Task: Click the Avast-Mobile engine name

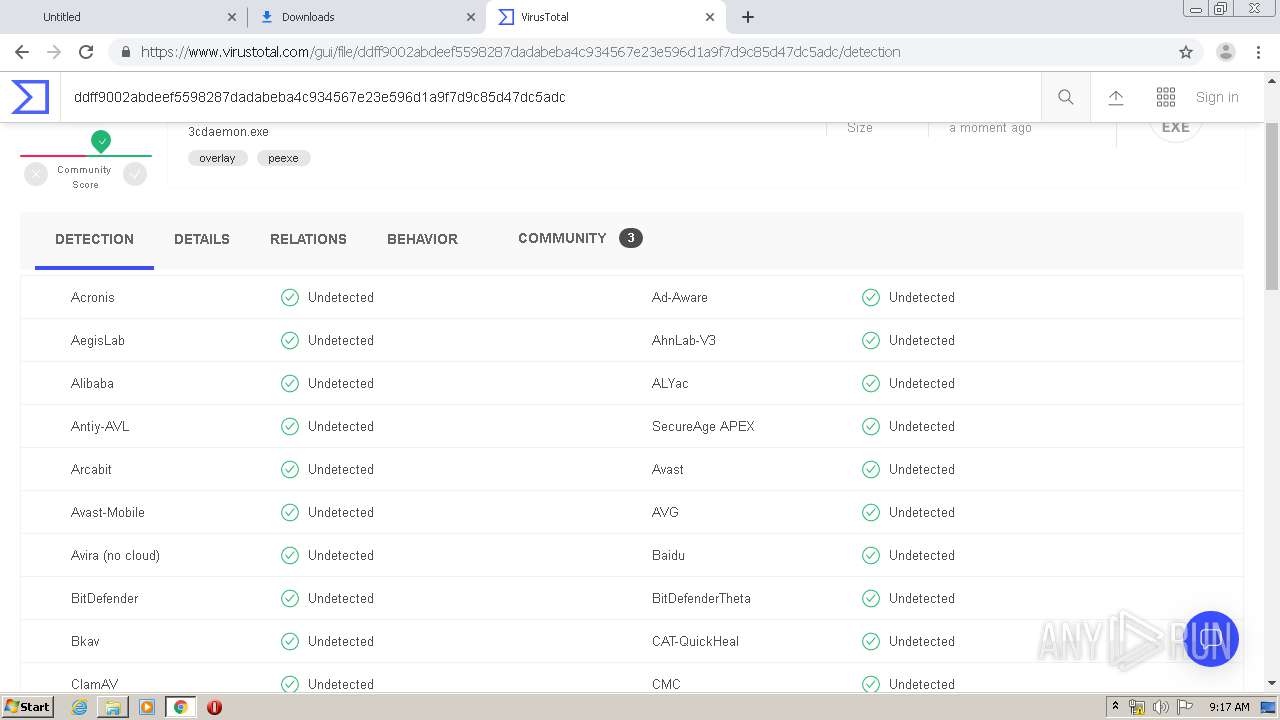Action: click(108, 512)
